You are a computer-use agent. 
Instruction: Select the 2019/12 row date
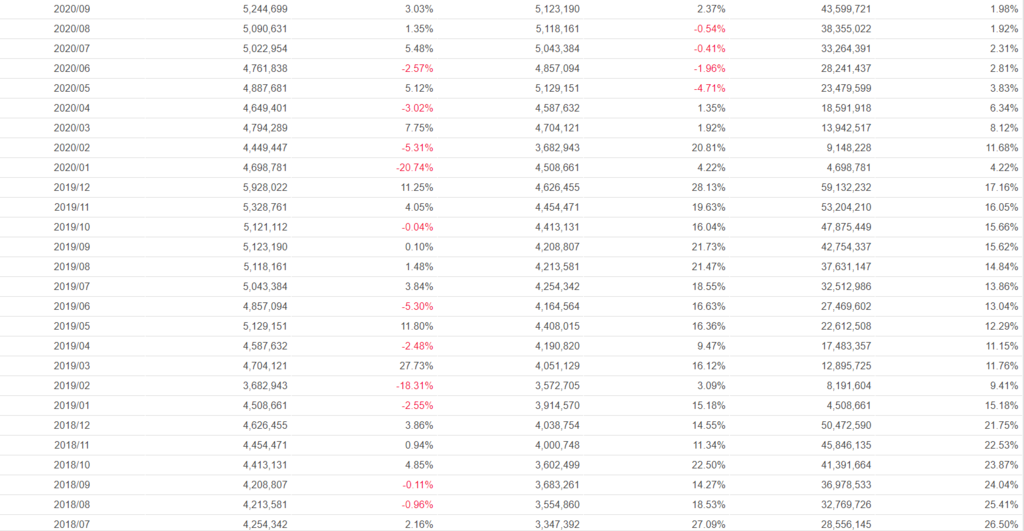tap(70, 187)
